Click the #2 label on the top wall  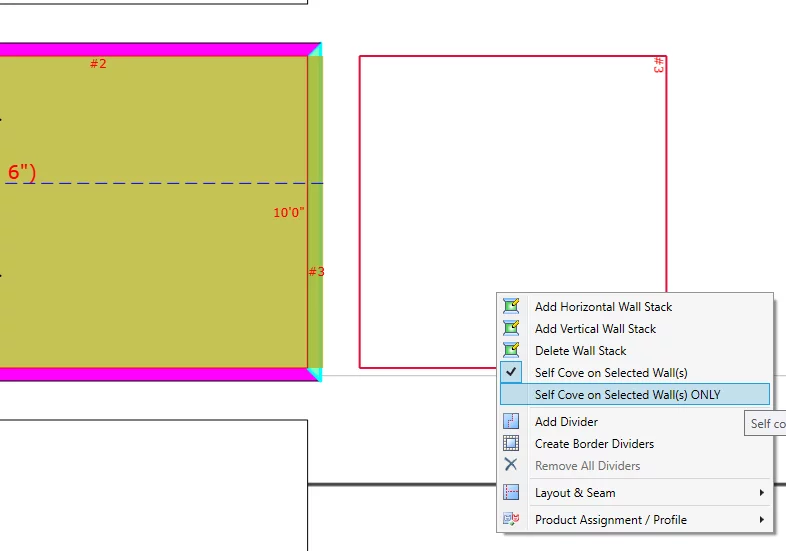coord(98,64)
